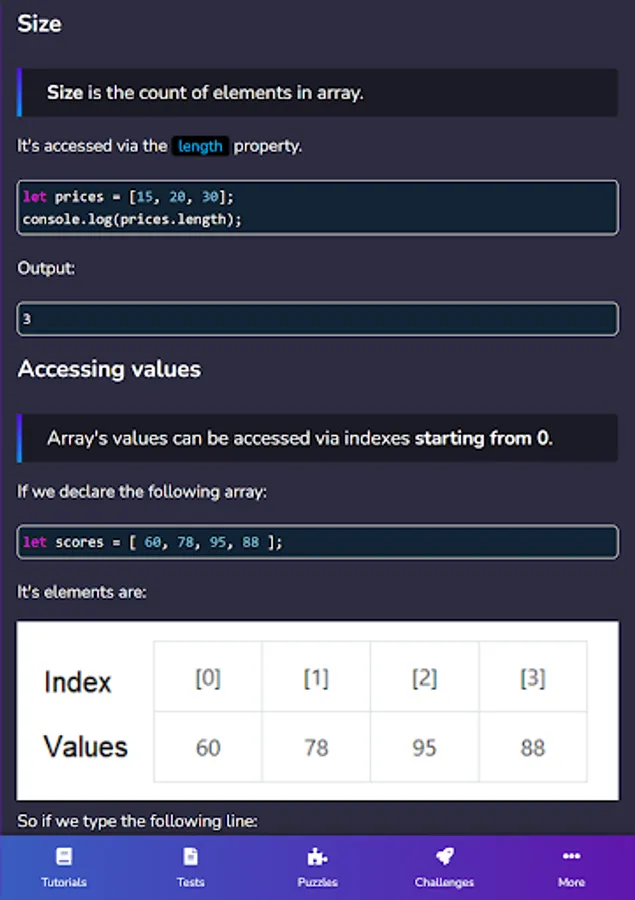Screen dimensions: 635x900
Task: Select the value 78 table cell
Action: point(316,747)
